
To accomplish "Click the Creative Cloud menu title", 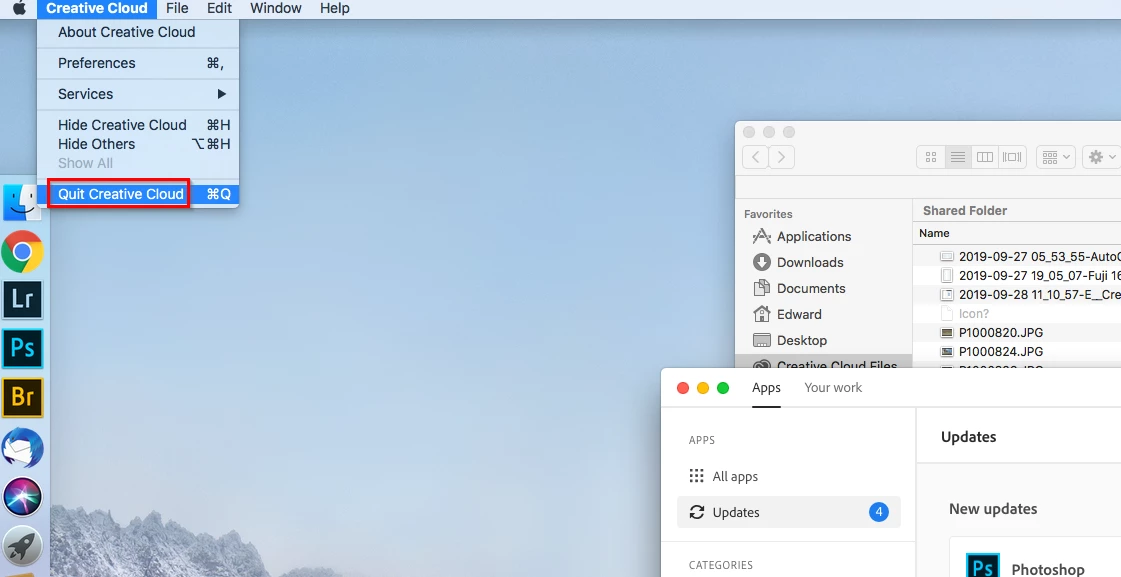I will coord(97,9).
